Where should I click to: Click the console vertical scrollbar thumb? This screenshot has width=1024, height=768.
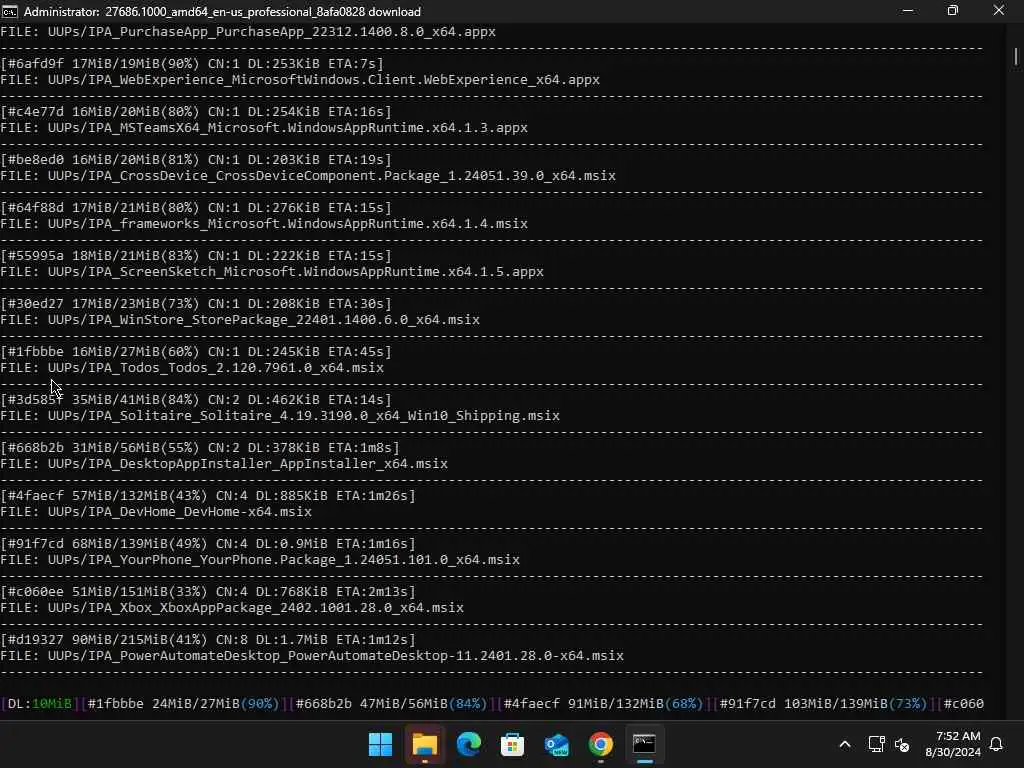pos(1016,56)
